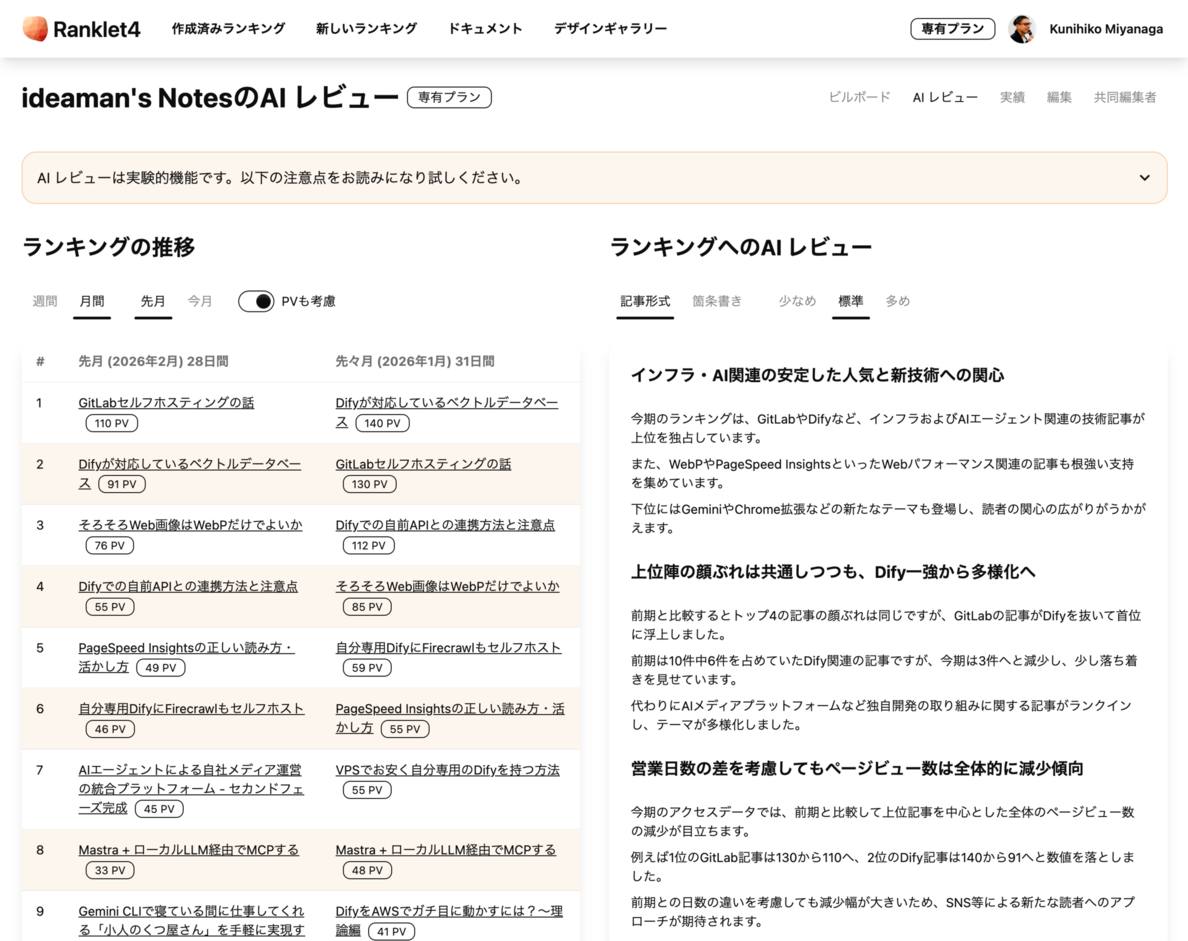Viewport: 1188px width, 941px height.
Task: Select the 編集 tab
Action: [1059, 97]
